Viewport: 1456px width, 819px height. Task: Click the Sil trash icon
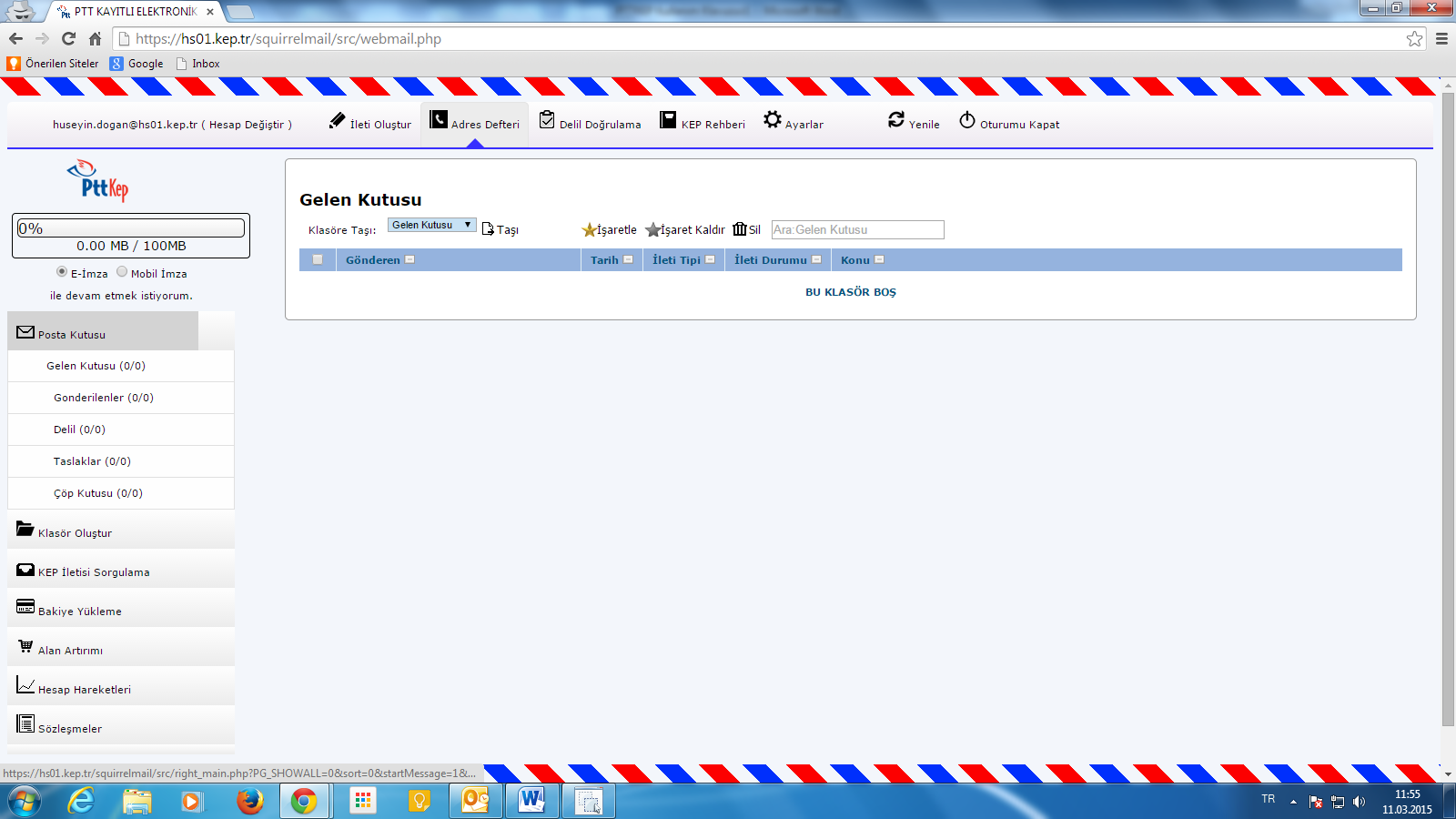(740, 228)
